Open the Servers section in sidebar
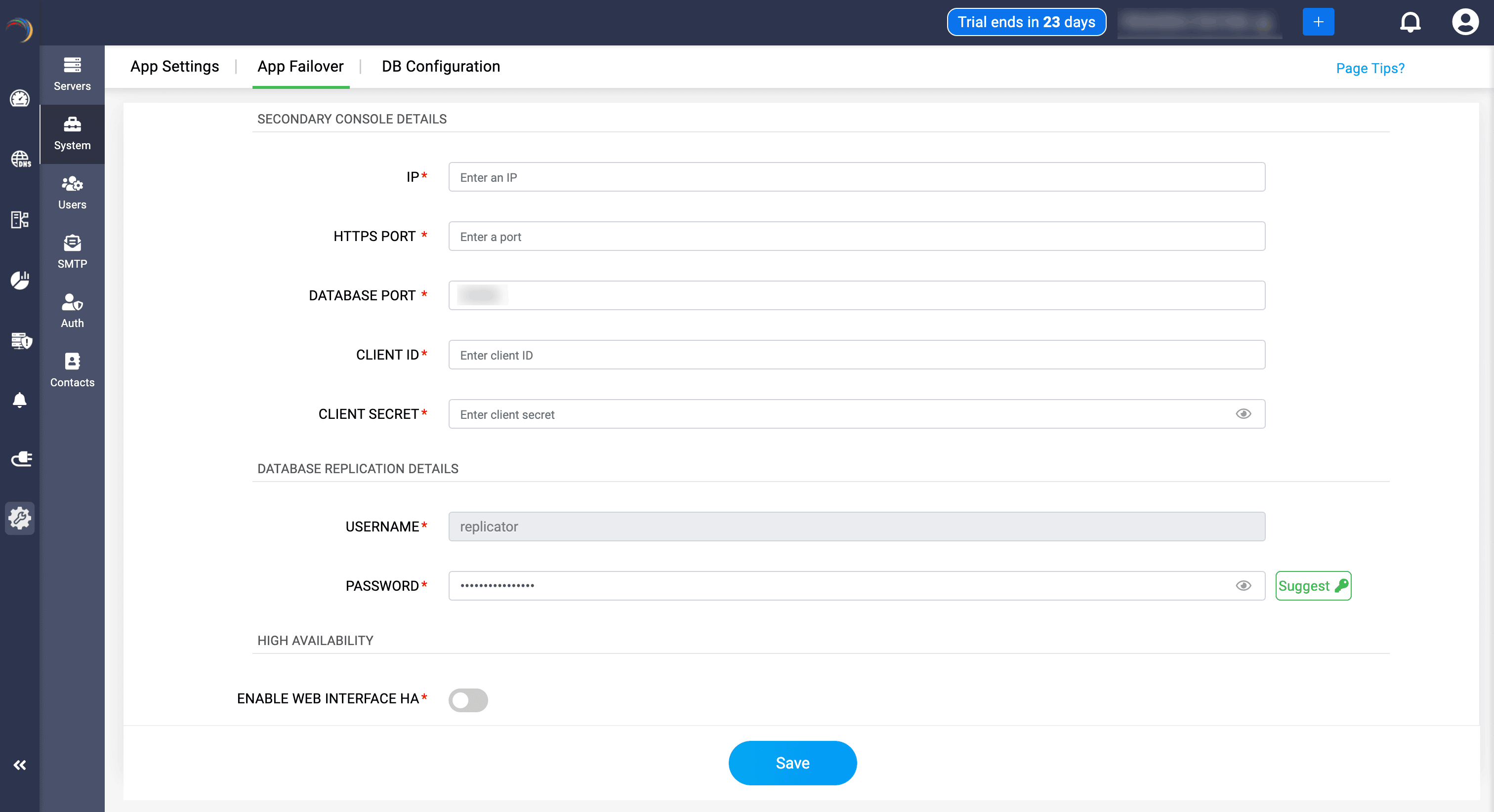Viewport: 1494px width, 812px height. (x=72, y=74)
